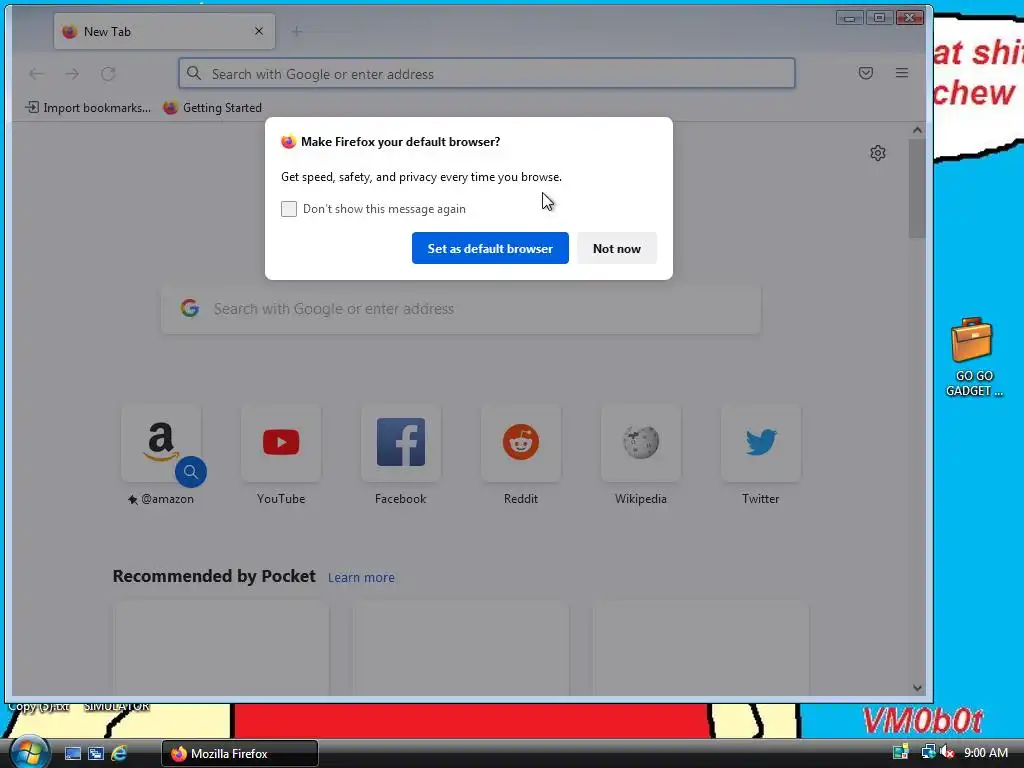The image size is (1024, 768).
Task: Launch Internet Explorer from quick launch
Action: 119,754
